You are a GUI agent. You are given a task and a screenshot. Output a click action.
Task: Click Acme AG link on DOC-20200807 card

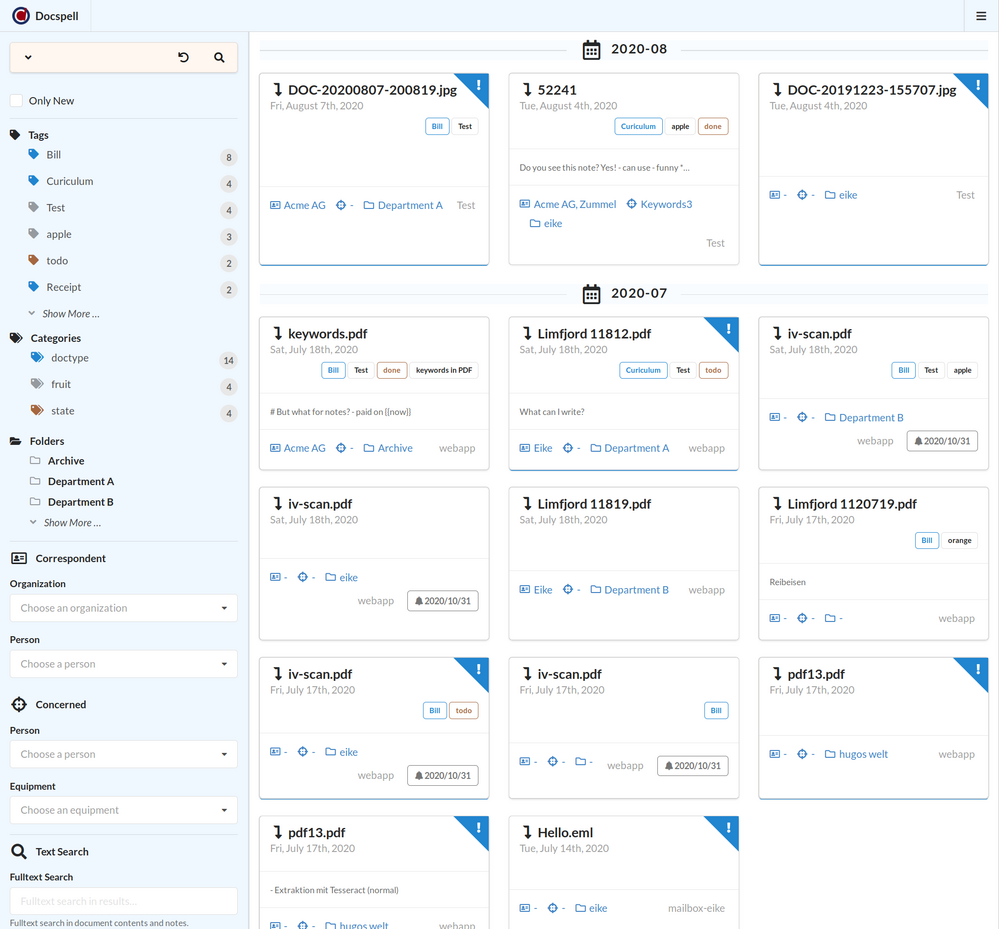304,206
